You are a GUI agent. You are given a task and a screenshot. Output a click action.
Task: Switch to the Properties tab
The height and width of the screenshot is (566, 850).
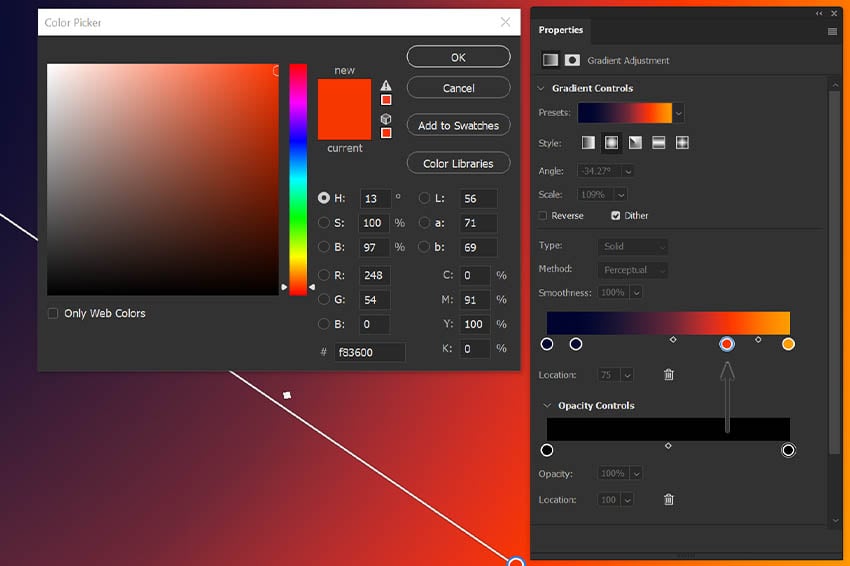pos(561,30)
